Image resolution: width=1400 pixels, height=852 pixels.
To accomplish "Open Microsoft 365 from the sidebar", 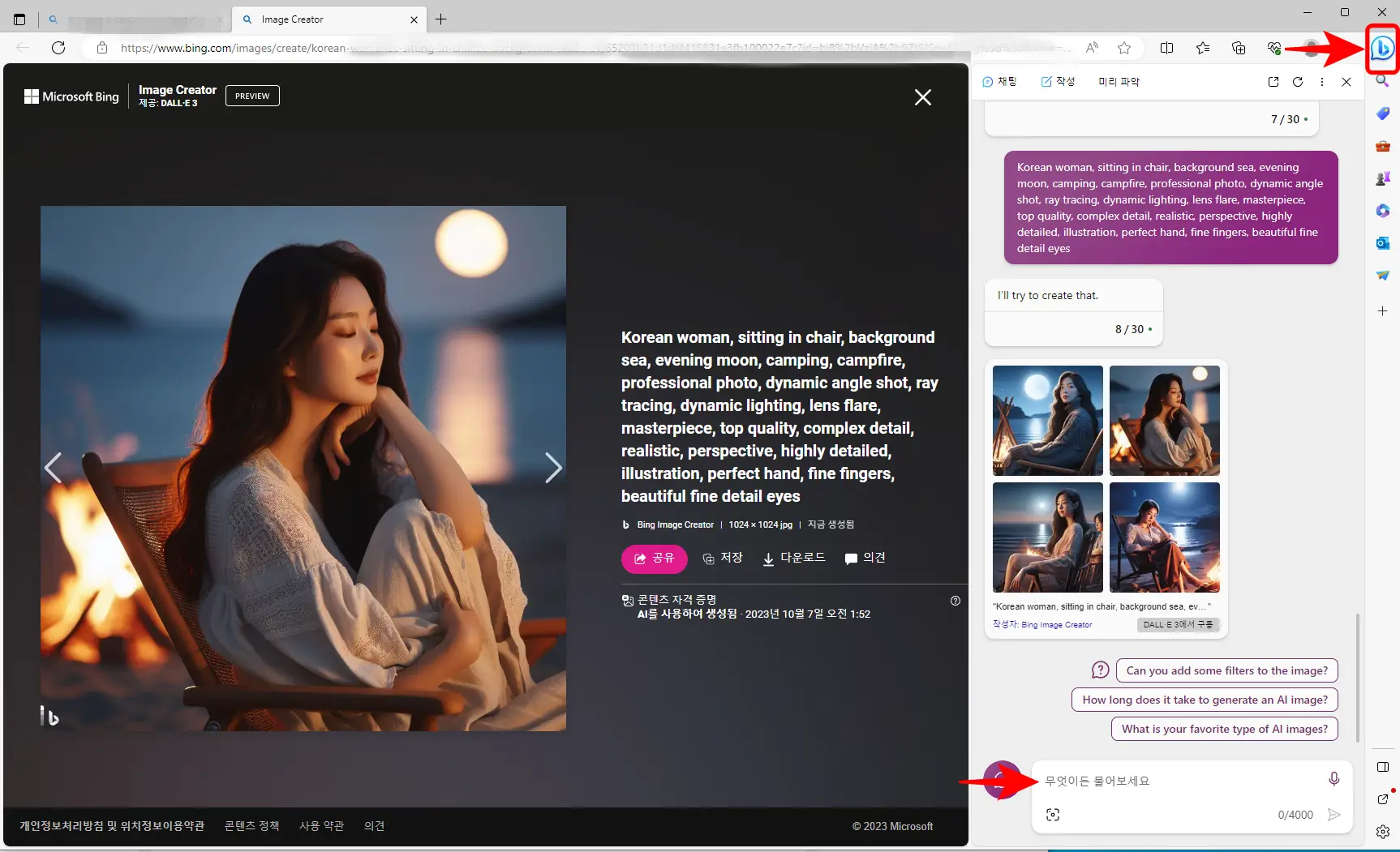I will (1383, 210).
